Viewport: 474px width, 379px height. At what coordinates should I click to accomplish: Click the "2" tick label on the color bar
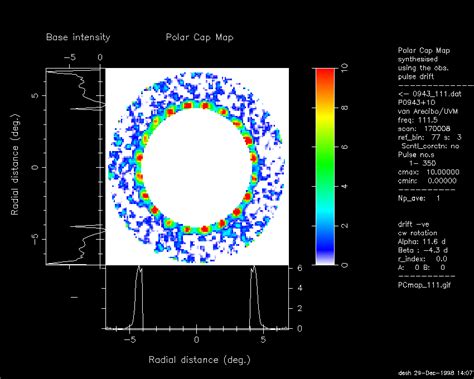pyautogui.click(x=345, y=226)
